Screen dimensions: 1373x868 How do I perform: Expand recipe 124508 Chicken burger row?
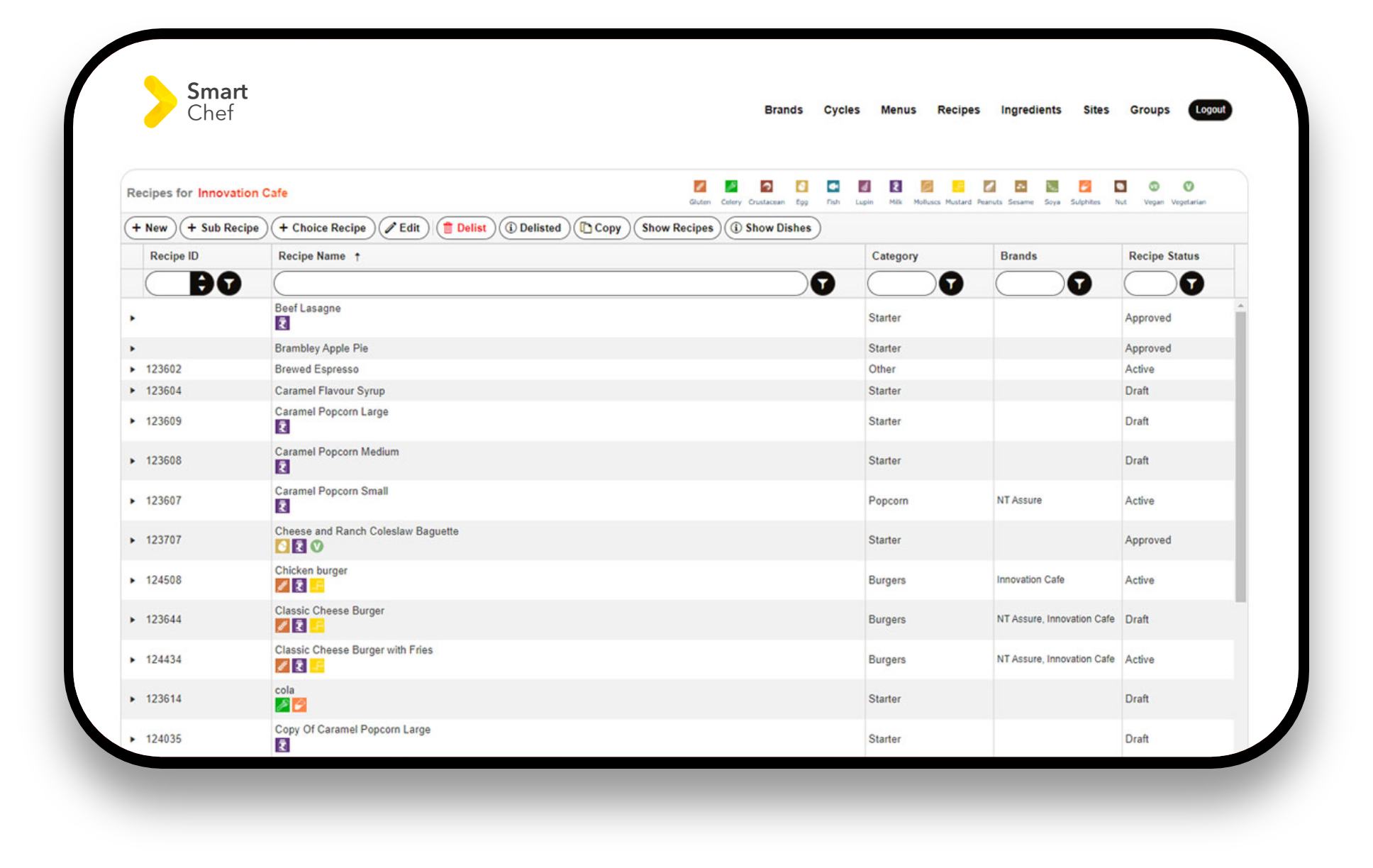(x=132, y=580)
